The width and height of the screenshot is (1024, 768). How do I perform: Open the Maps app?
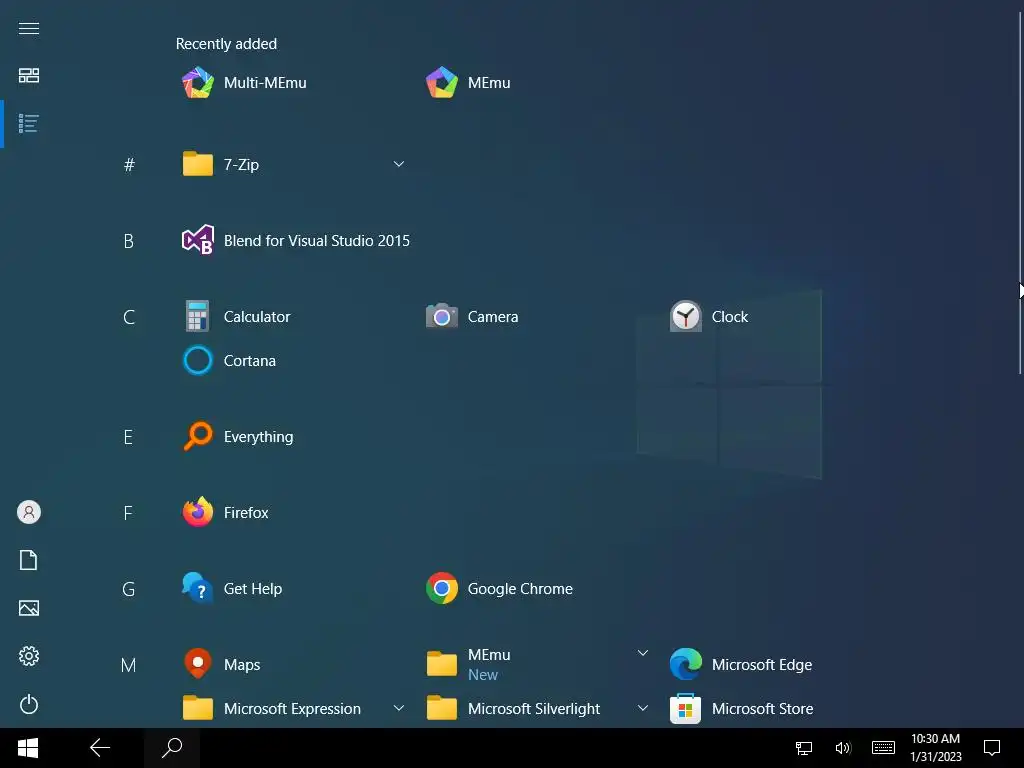point(221,665)
